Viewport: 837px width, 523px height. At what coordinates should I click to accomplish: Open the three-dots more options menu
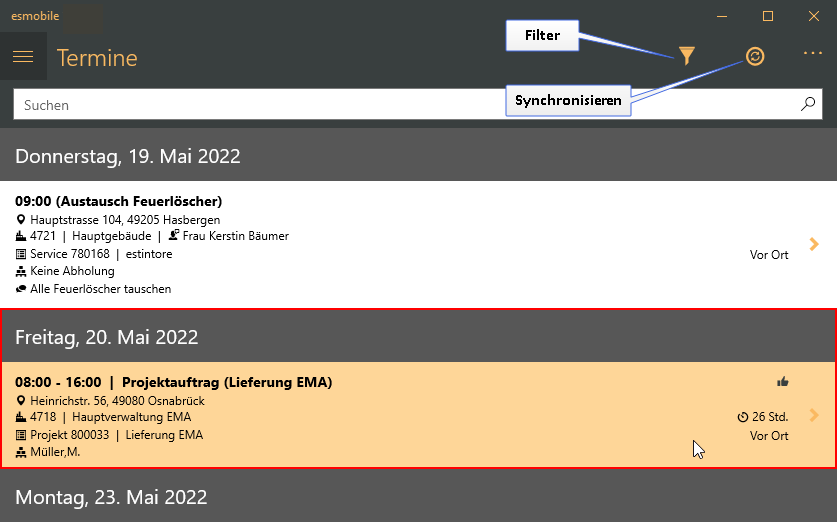[x=812, y=53]
